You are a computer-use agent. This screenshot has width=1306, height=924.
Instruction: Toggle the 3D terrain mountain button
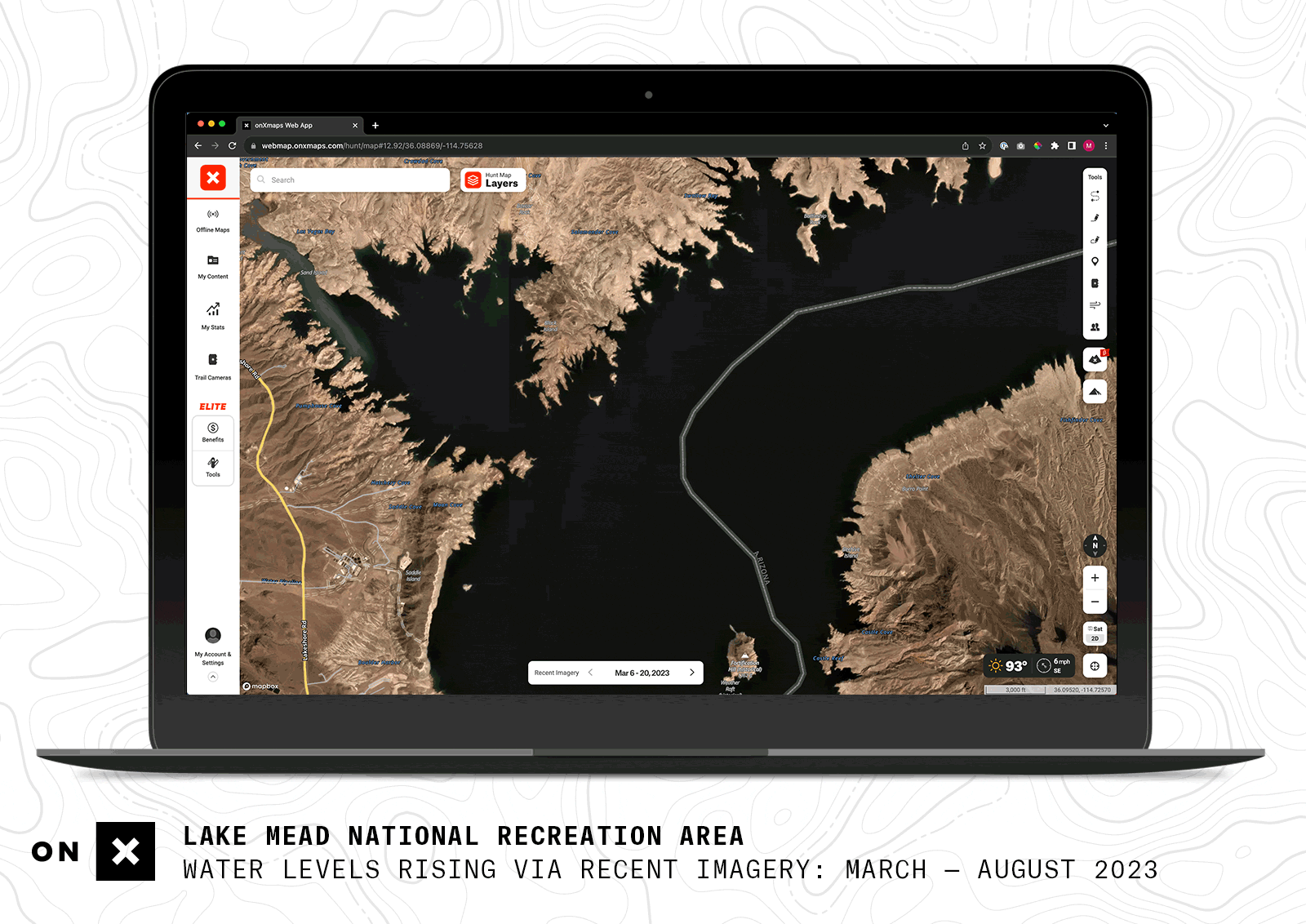(1095, 392)
